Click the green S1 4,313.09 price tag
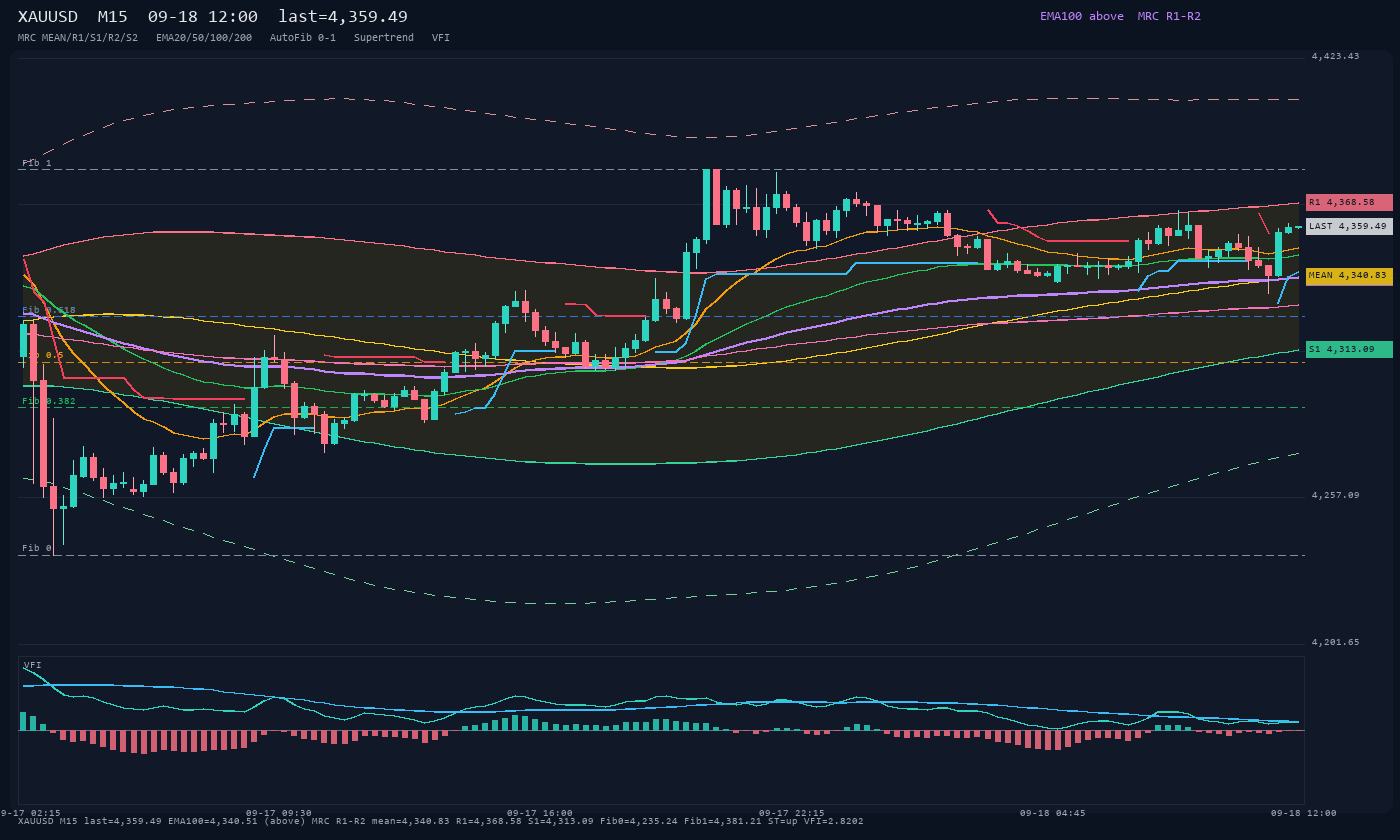 (1349, 349)
